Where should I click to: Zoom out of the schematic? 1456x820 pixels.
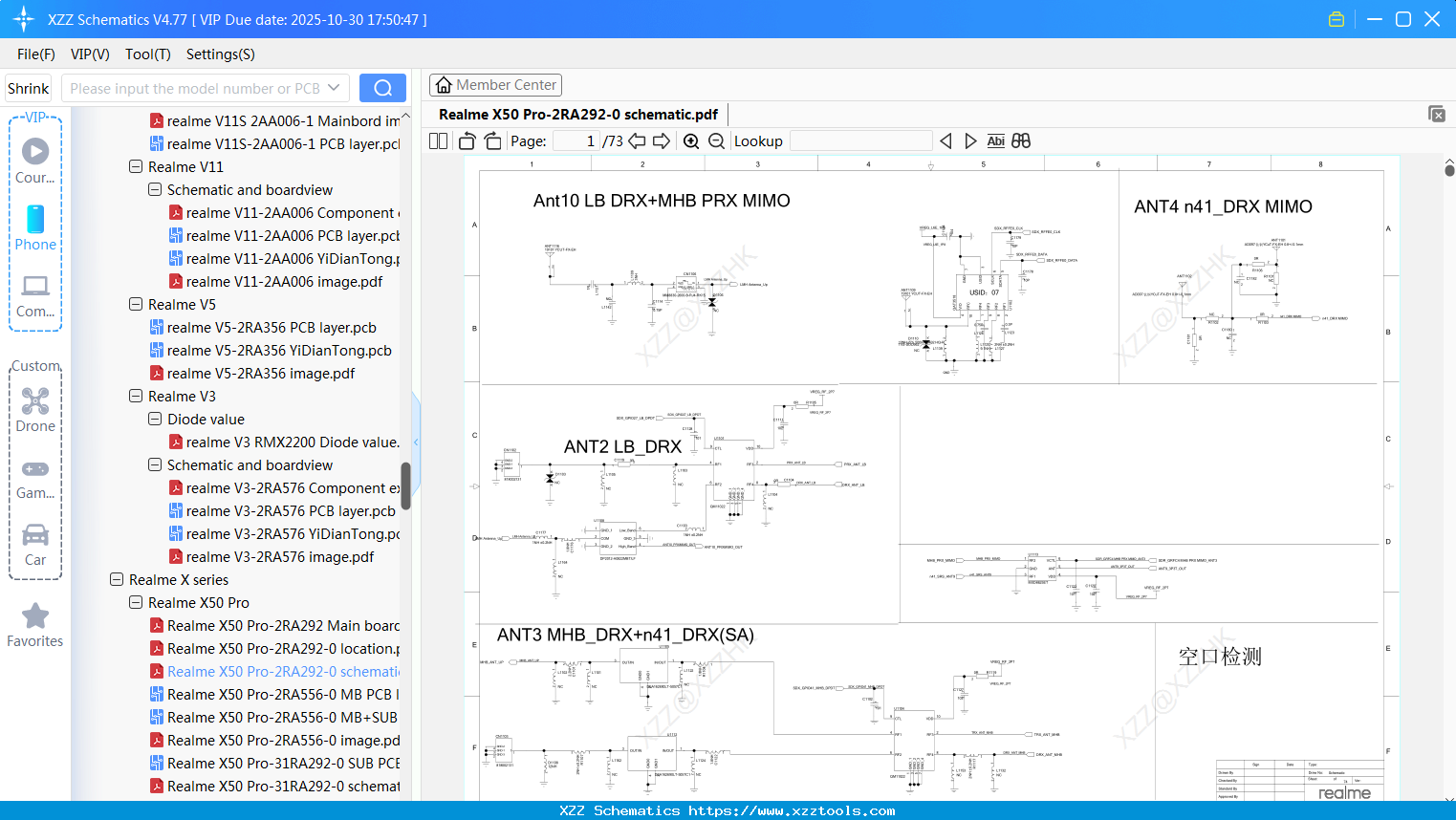pyautogui.click(x=716, y=141)
